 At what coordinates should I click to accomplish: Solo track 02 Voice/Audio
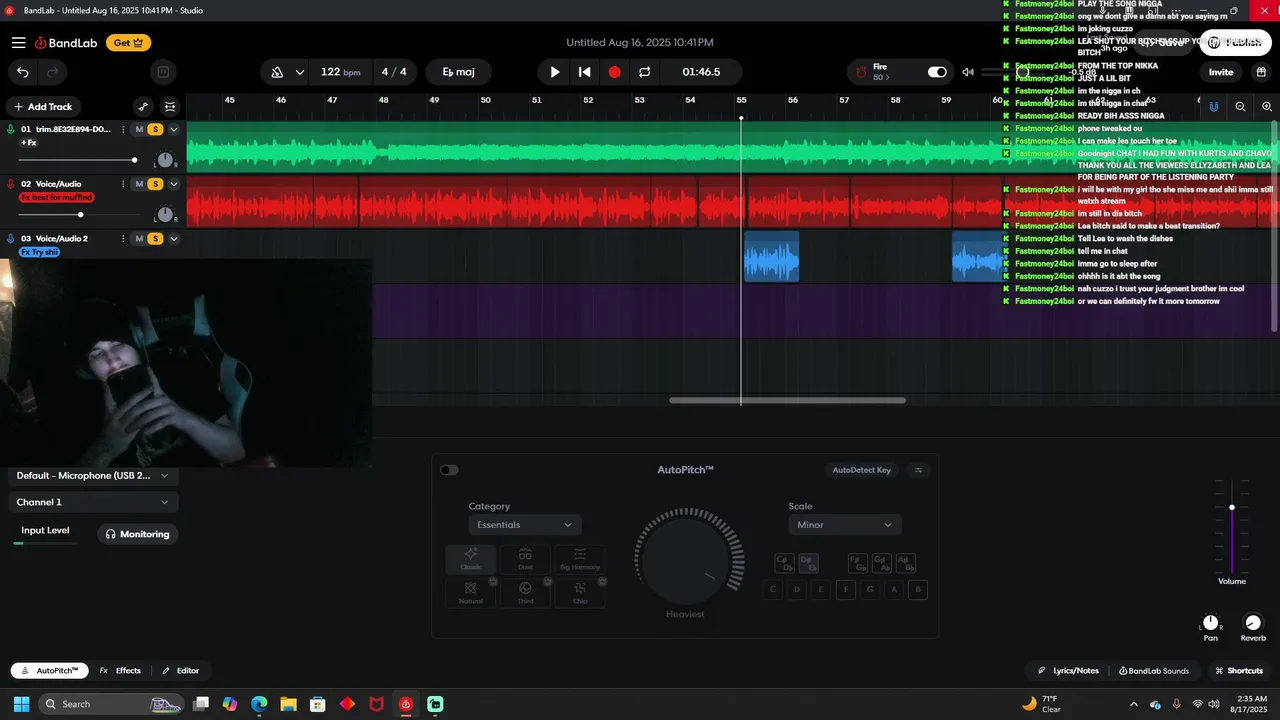tap(155, 184)
